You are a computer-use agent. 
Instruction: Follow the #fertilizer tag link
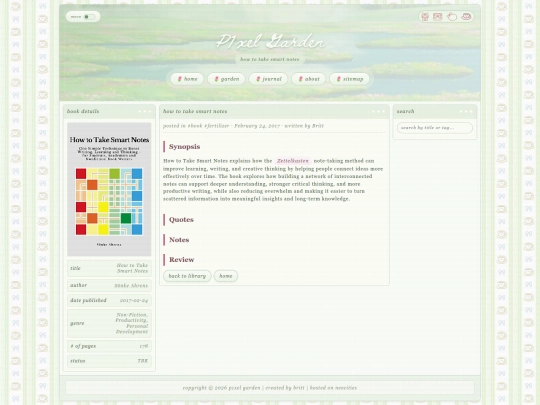217,126
